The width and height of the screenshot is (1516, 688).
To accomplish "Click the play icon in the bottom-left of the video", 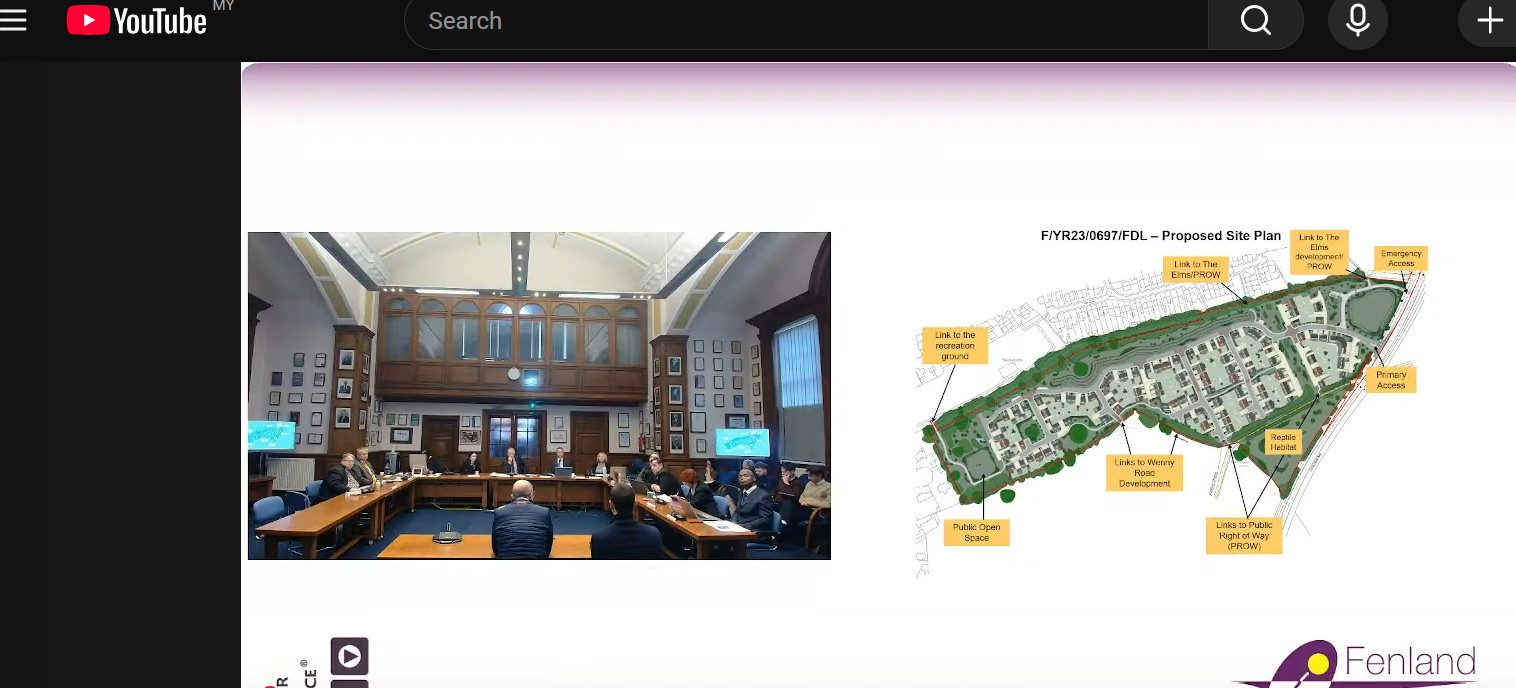I will 349,656.
